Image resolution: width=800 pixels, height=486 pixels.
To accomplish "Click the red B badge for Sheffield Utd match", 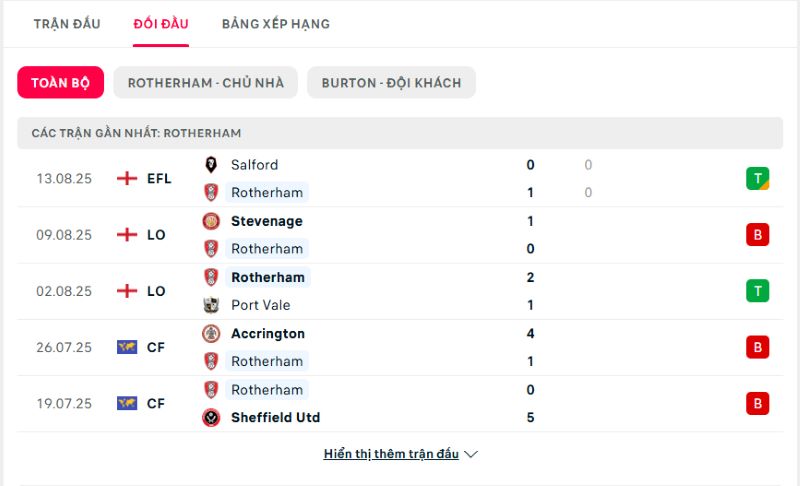I will (757, 403).
